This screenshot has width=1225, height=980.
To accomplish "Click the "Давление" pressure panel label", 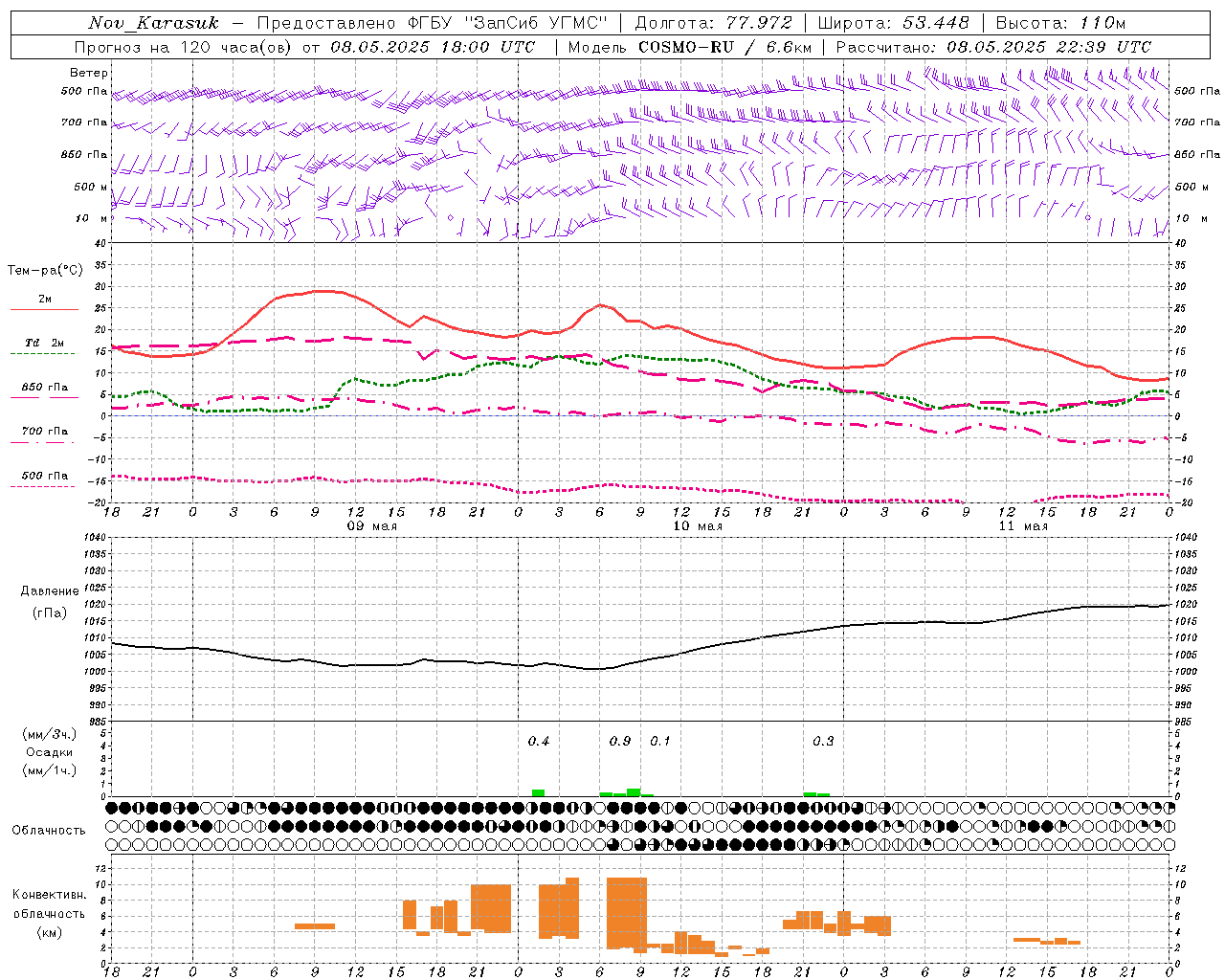I will pos(50,591).
